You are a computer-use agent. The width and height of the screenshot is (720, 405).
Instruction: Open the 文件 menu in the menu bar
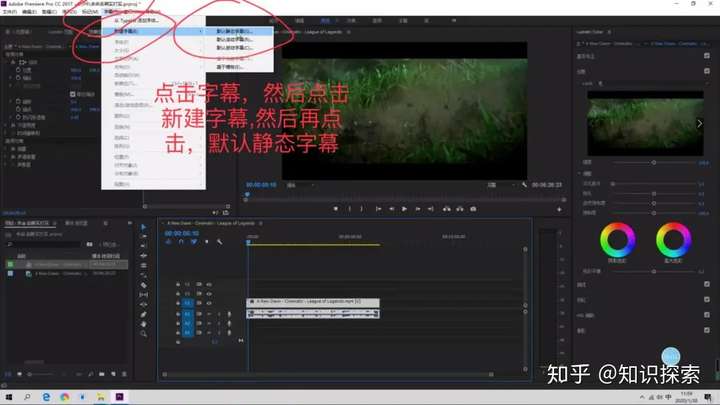[x=10, y=11]
